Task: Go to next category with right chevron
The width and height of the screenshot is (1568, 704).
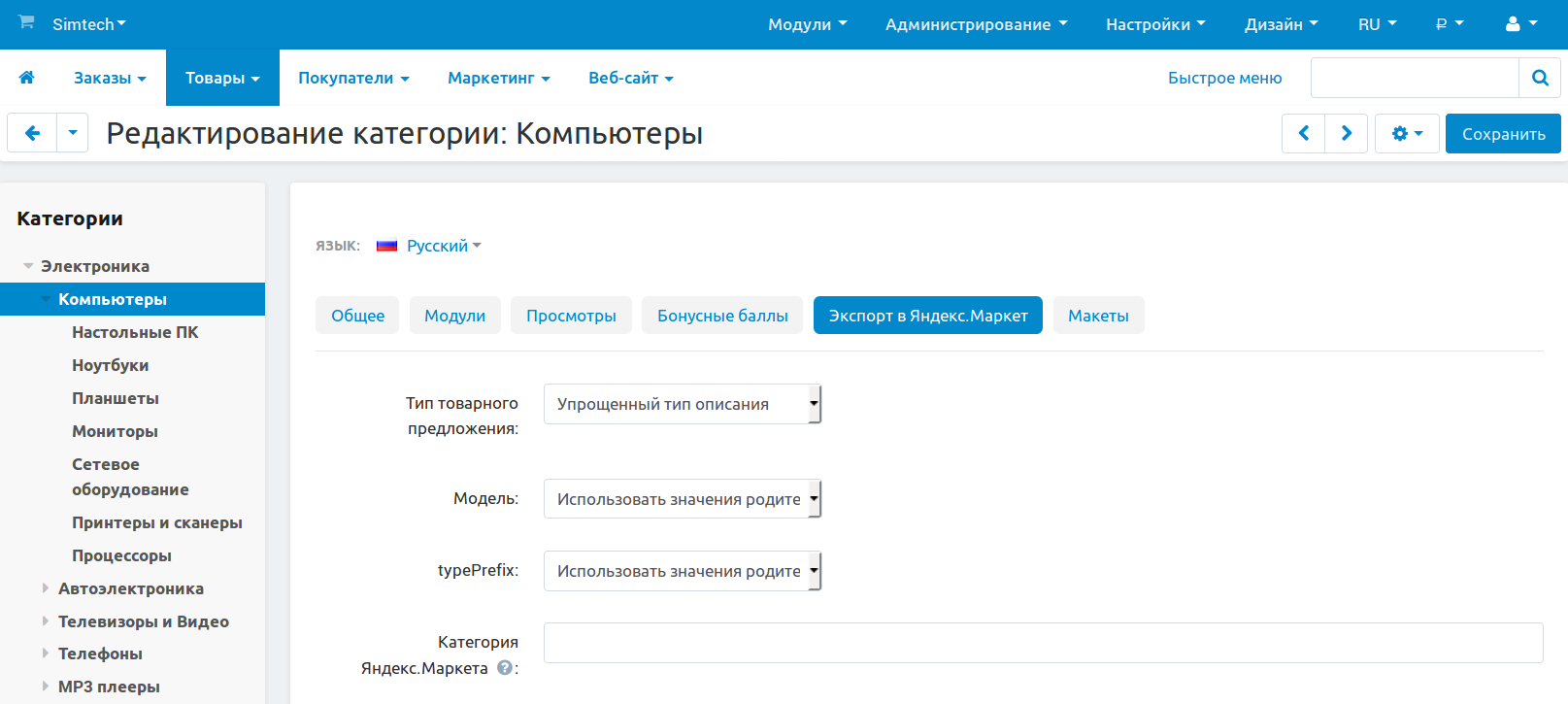Action: (x=1347, y=133)
